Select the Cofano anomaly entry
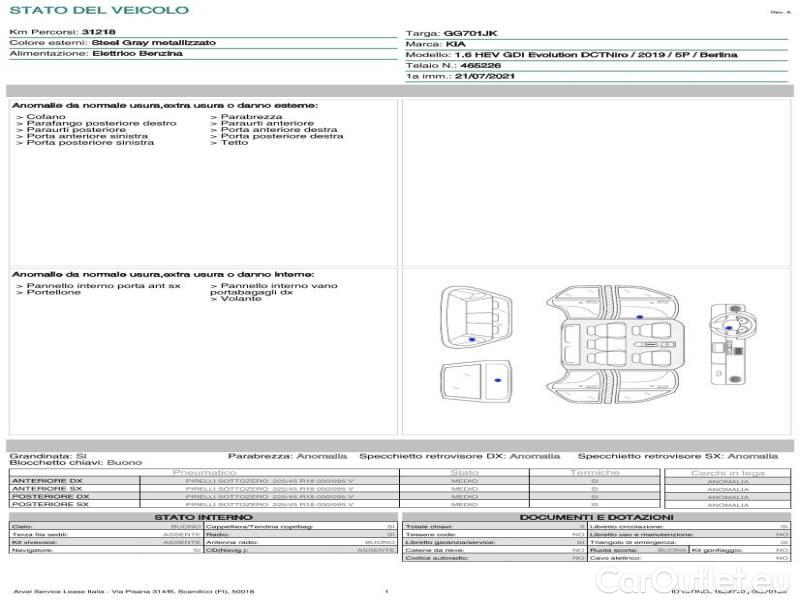 (41, 116)
